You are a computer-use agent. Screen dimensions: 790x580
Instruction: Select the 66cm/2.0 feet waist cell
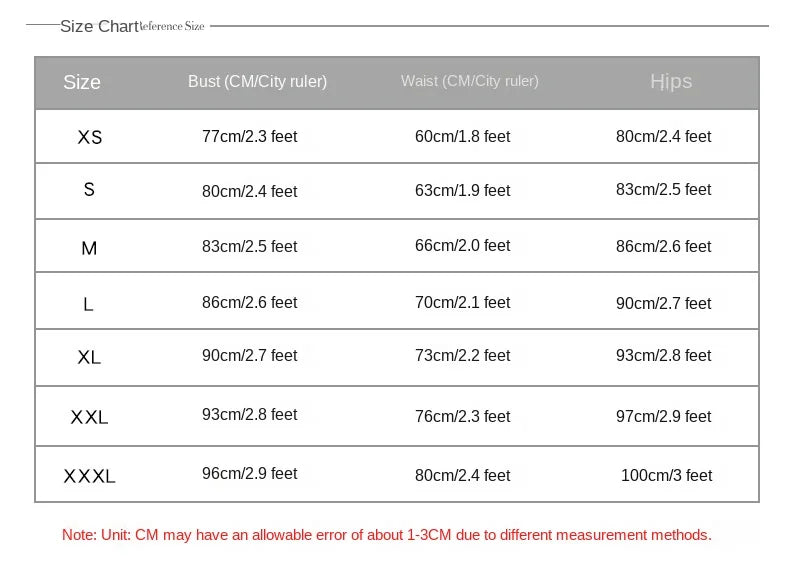463,245
